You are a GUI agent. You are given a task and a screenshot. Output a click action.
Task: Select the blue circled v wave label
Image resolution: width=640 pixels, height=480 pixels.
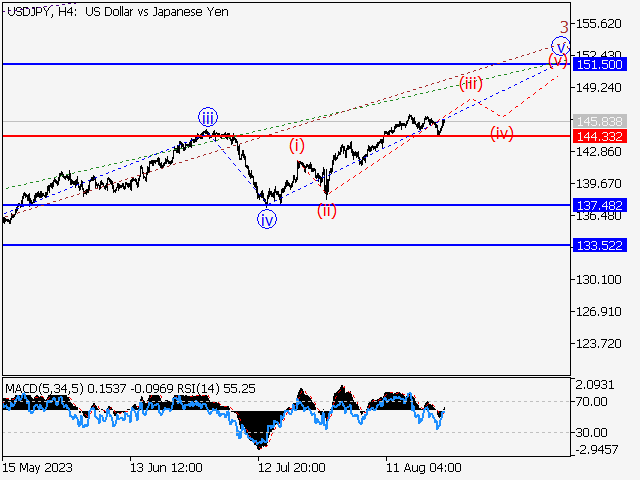point(561,46)
